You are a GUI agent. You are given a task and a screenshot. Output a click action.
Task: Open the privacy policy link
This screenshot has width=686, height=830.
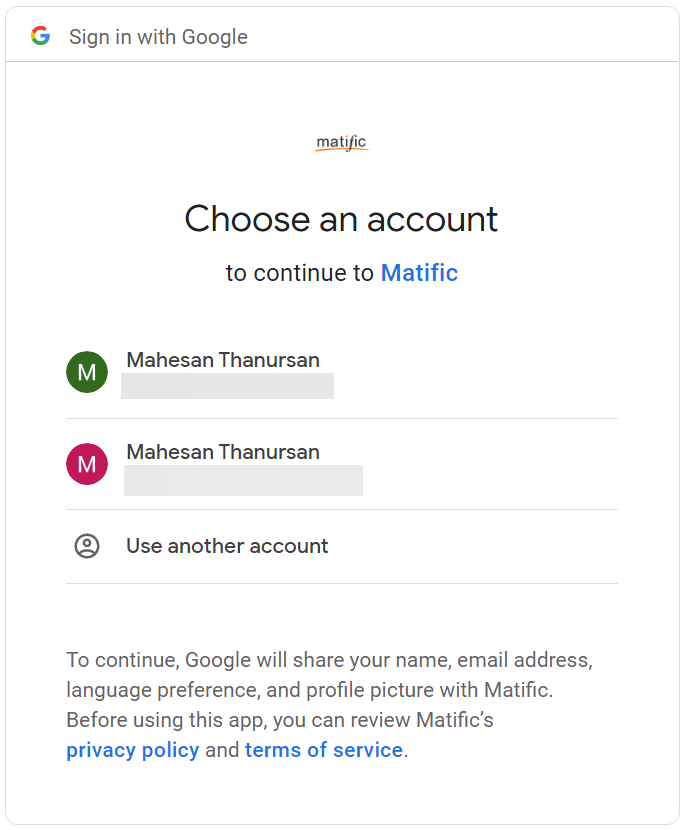coord(133,750)
